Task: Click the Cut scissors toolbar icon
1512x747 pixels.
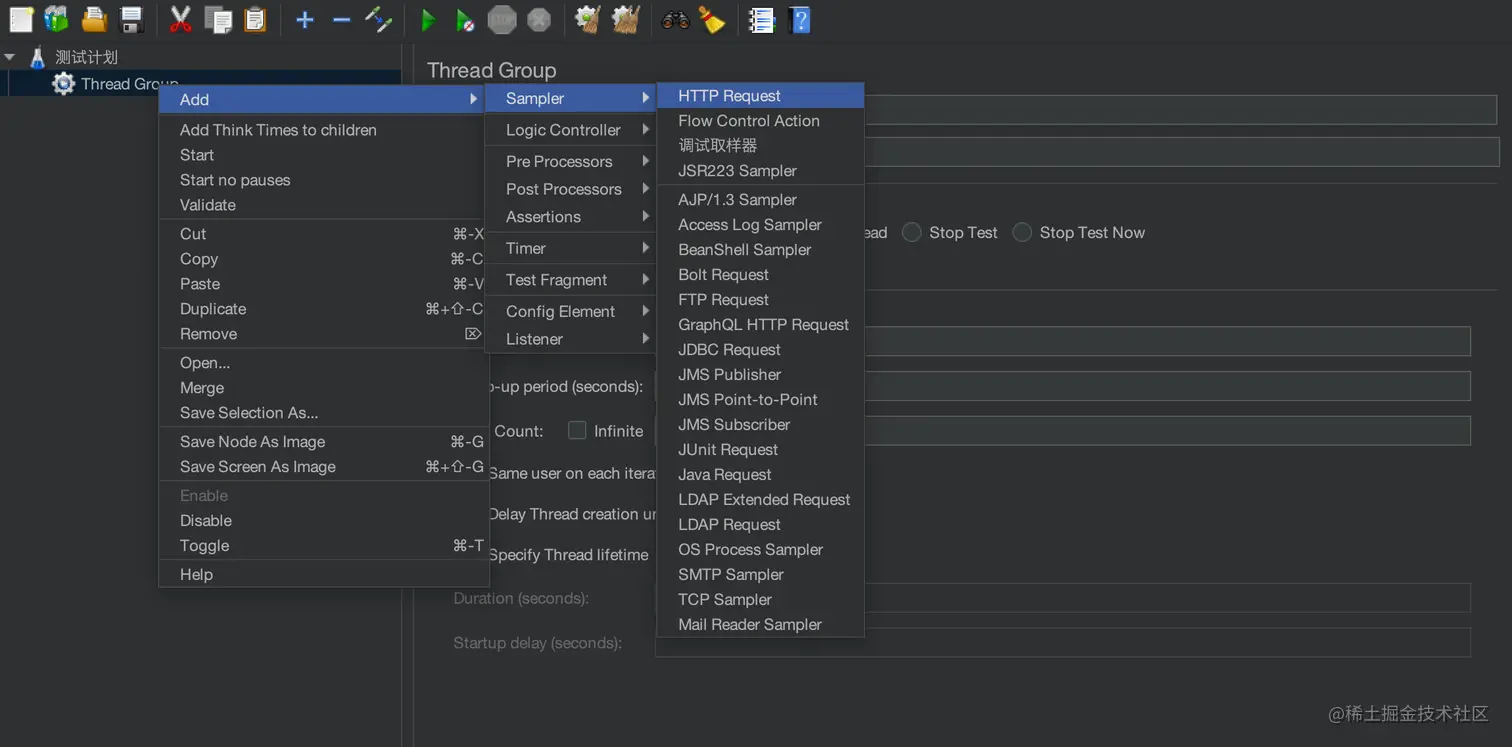Action: [x=180, y=19]
